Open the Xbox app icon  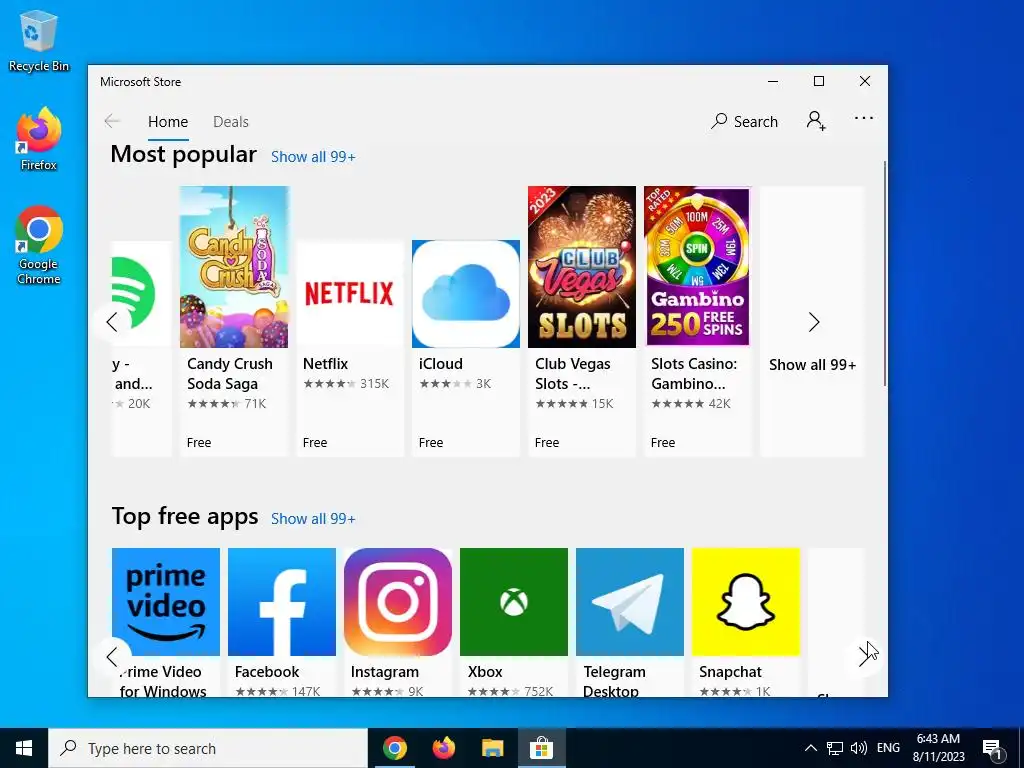(x=514, y=601)
